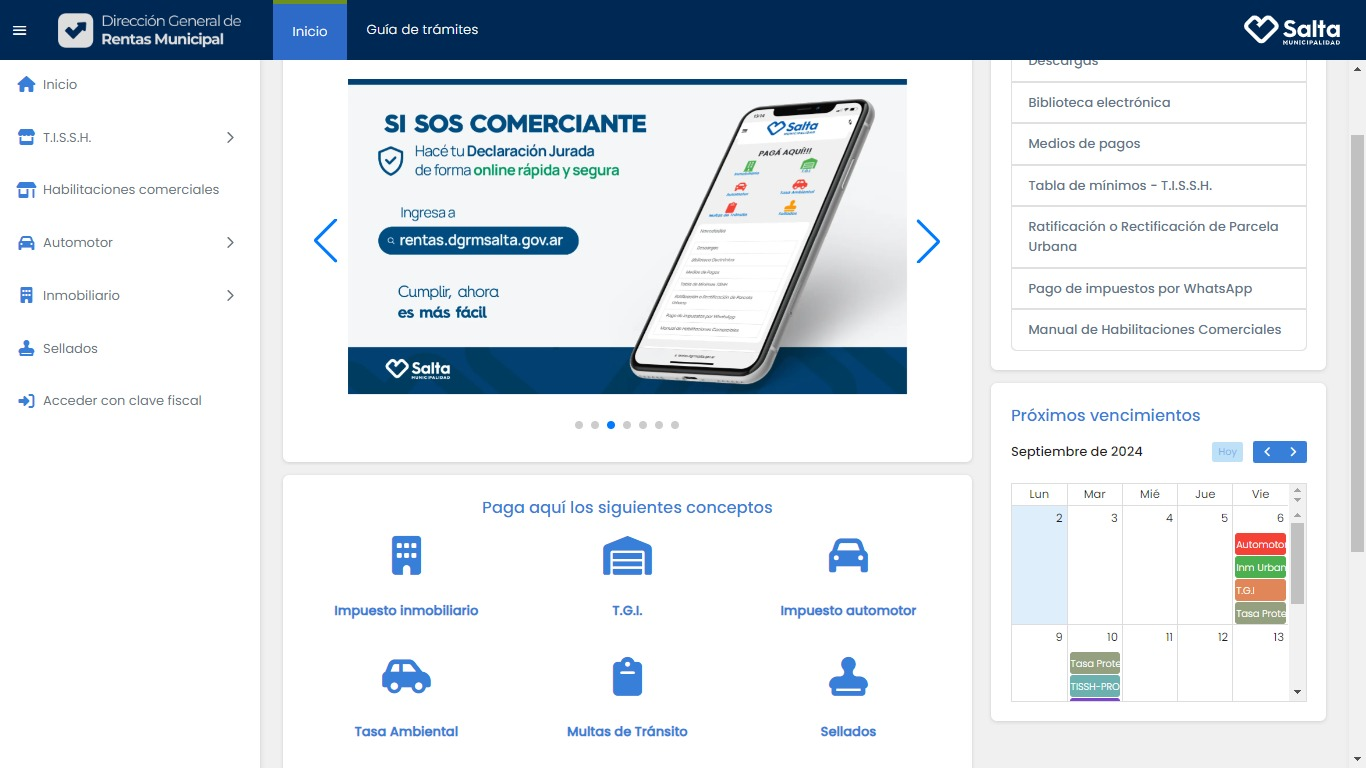Viewport: 1366px width, 768px height.
Task: Open the Tasa Ambiental car icon
Action: [x=406, y=677]
